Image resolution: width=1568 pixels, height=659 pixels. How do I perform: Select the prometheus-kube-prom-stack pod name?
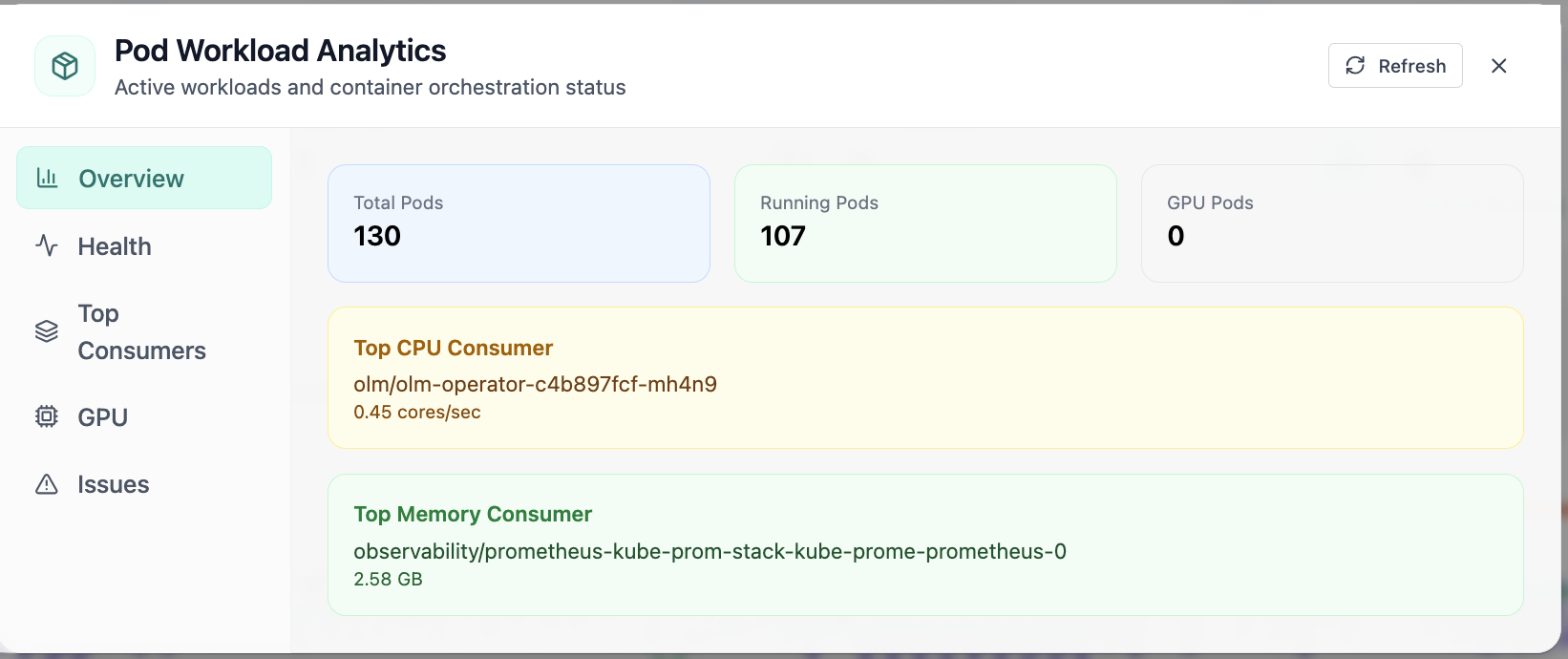click(x=710, y=551)
